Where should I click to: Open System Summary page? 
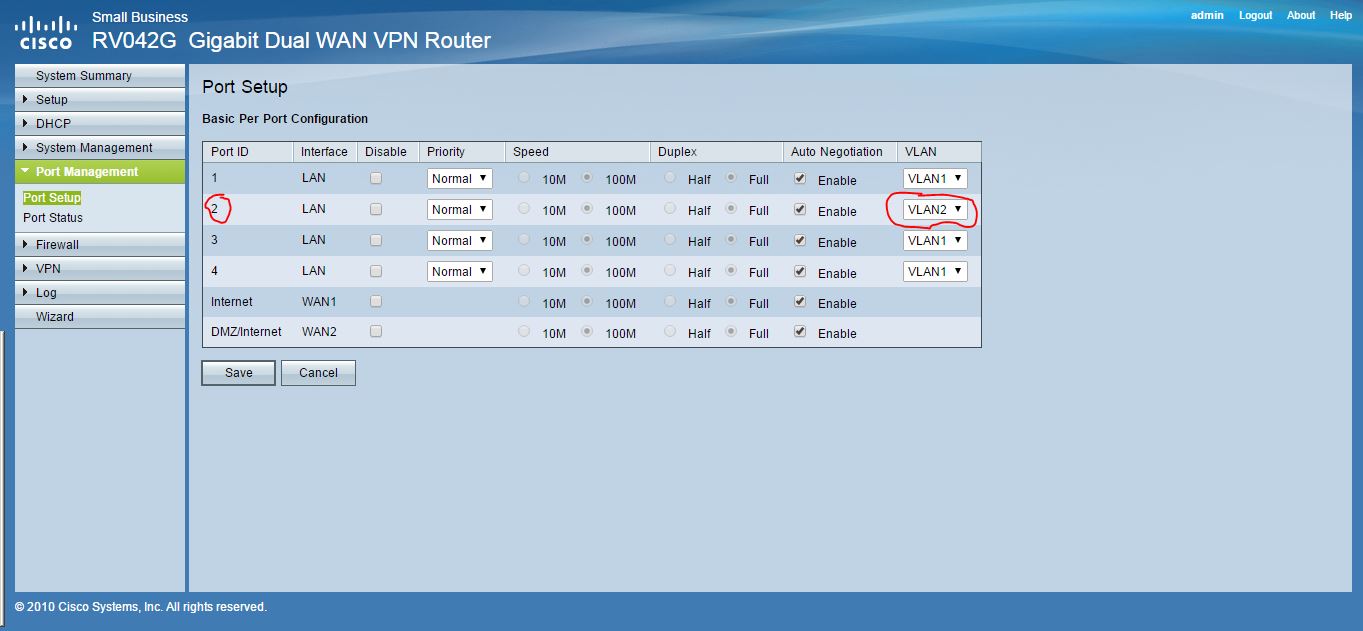point(100,76)
